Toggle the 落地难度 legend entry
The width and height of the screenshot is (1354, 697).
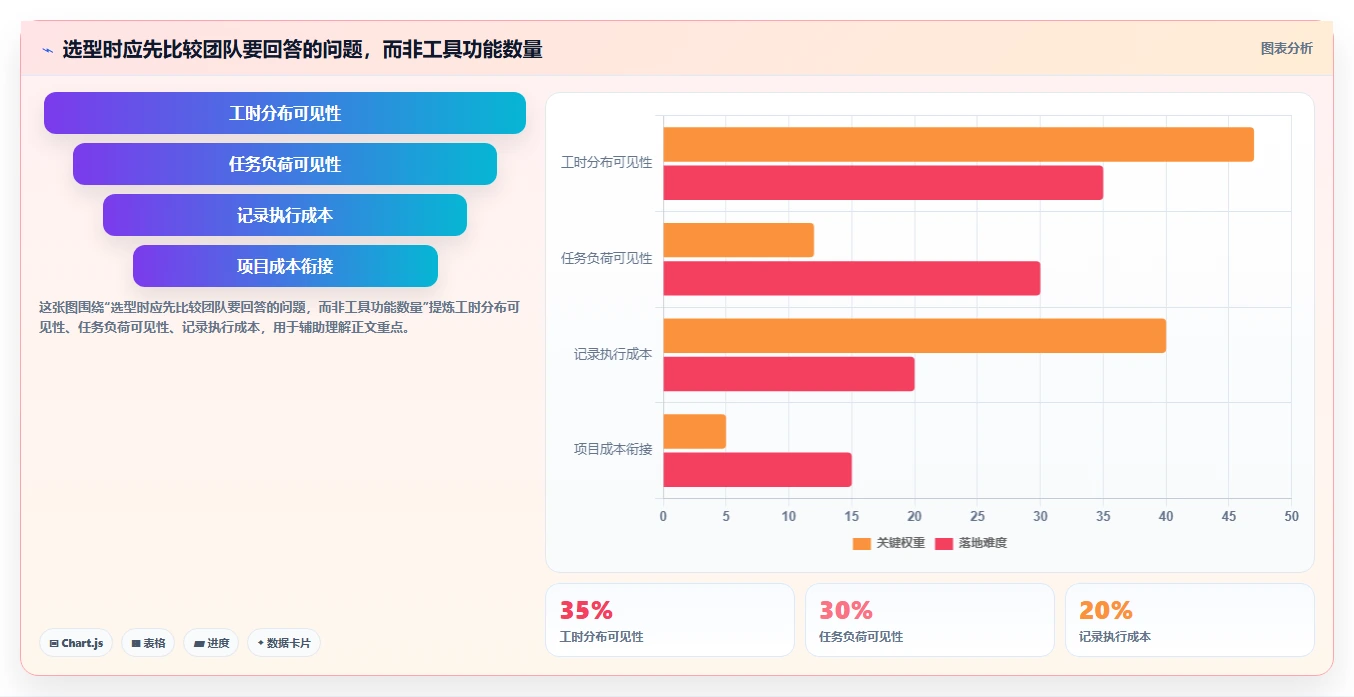tap(970, 543)
